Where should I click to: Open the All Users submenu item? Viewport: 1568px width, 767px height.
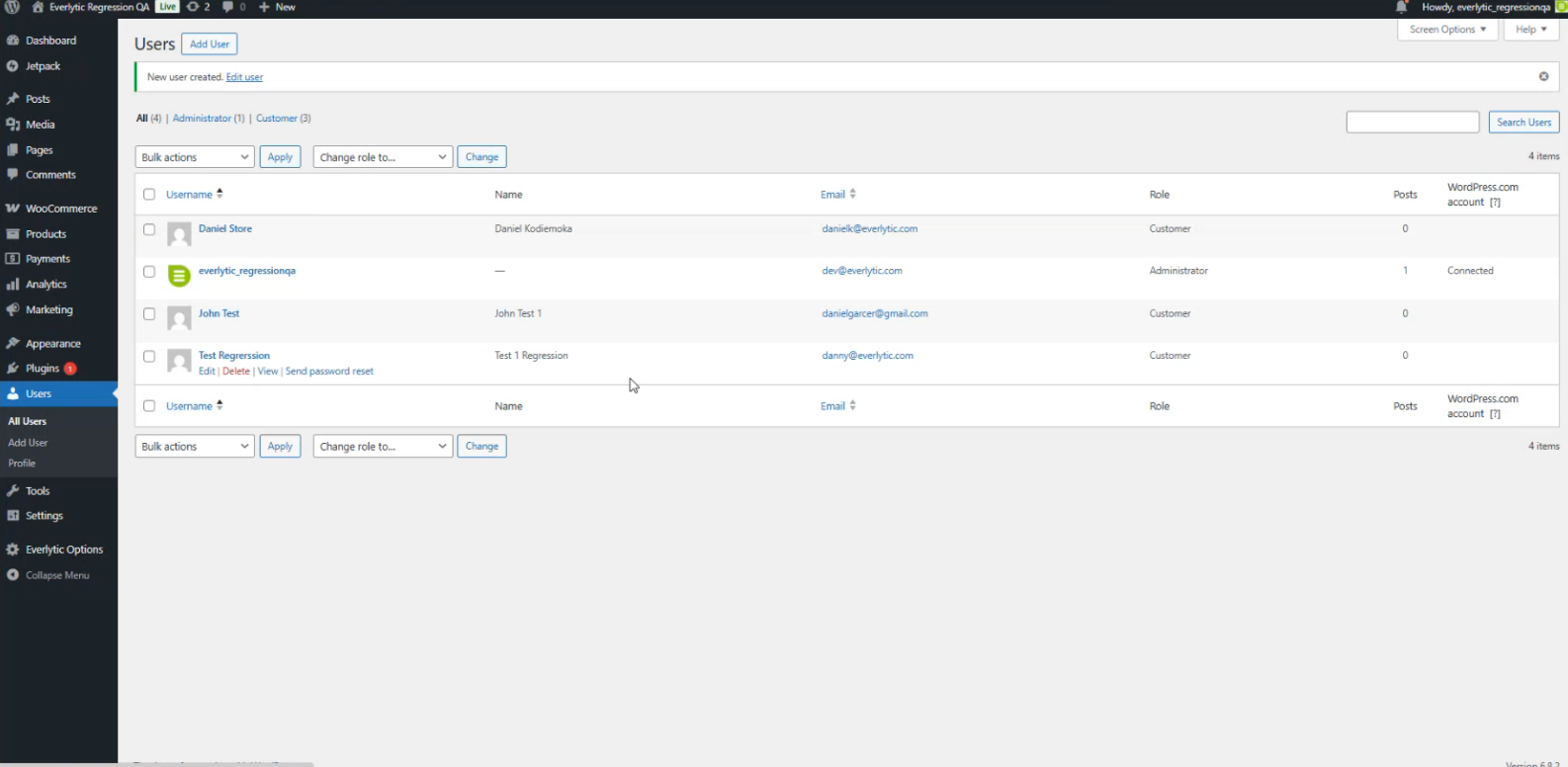pos(28,421)
